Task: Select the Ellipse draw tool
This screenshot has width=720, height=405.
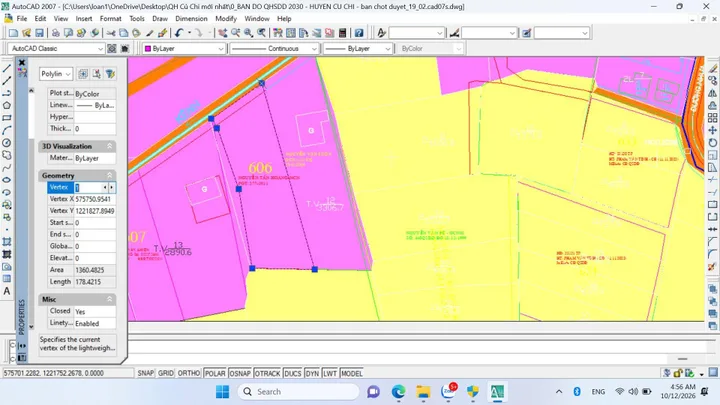Action: point(6,180)
